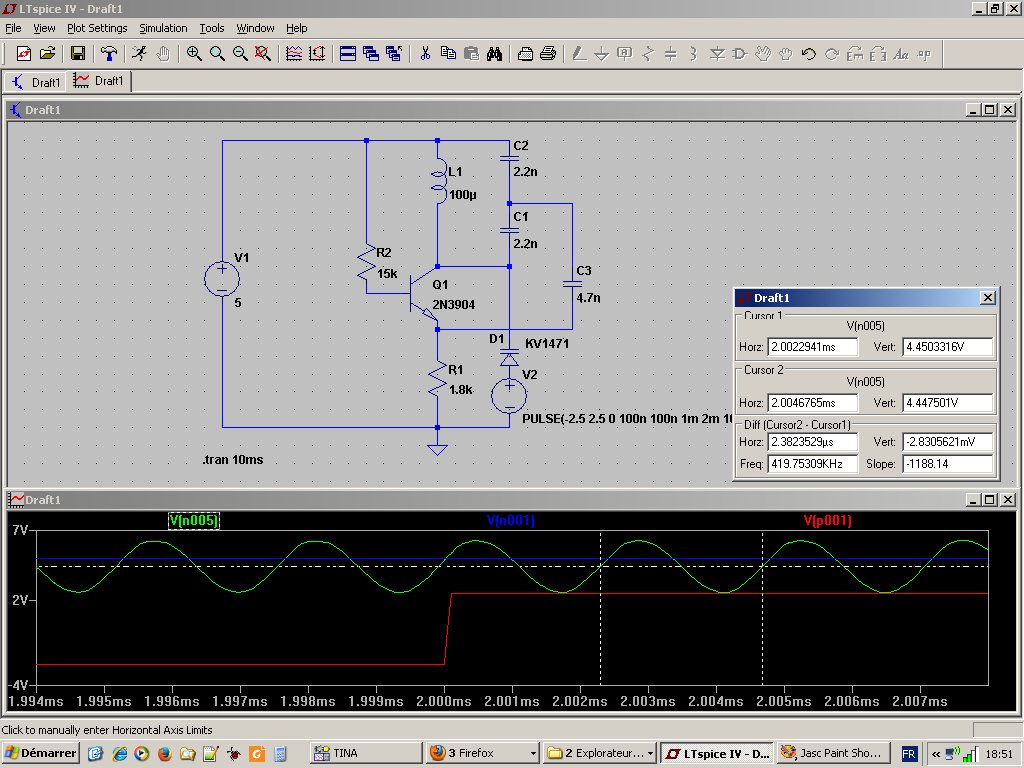The height and width of the screenshot is (768, 1024).
Task: Click the Cascade Windows toolbar icon
Action: pyautogui.click(x=371, y=53)
